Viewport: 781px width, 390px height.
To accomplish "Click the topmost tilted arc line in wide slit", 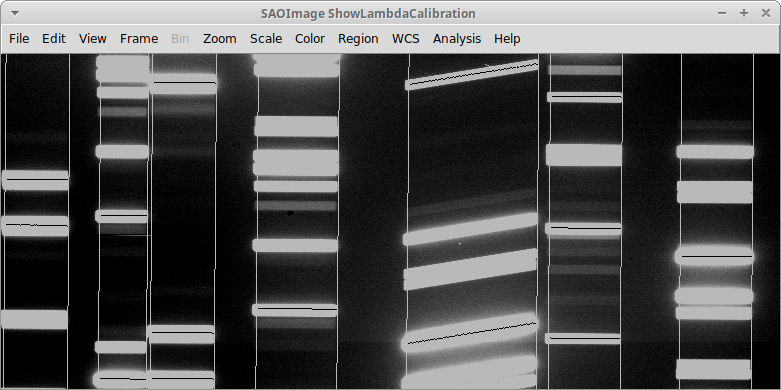I will (x=472, y=74).
